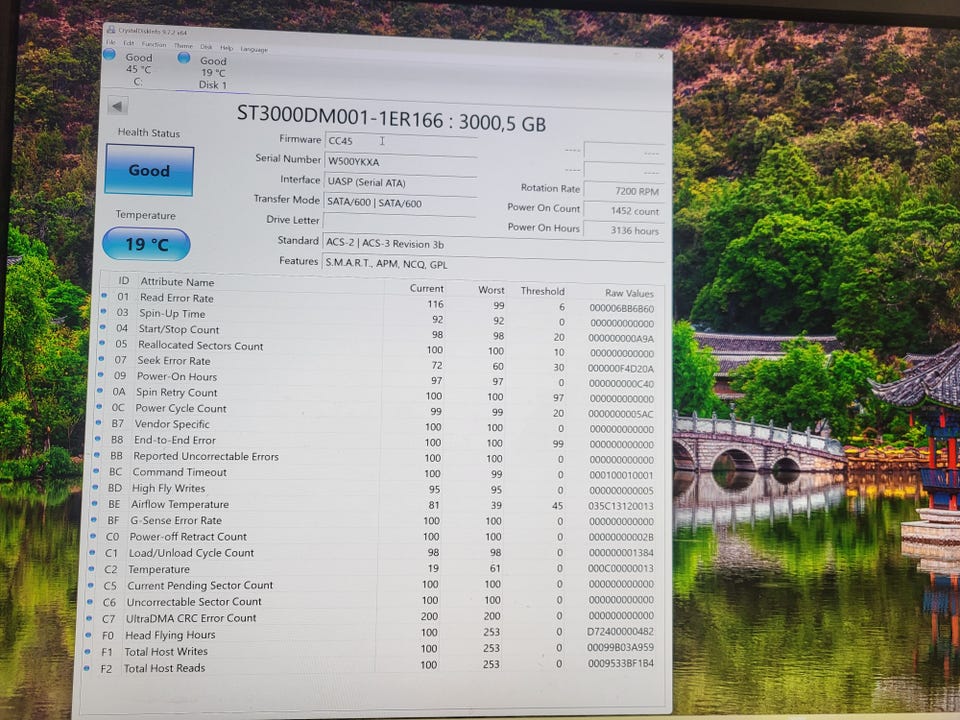Select the Head Flying Hours row text
Viewport: 960px width, 720px height.
coord(170,635)
